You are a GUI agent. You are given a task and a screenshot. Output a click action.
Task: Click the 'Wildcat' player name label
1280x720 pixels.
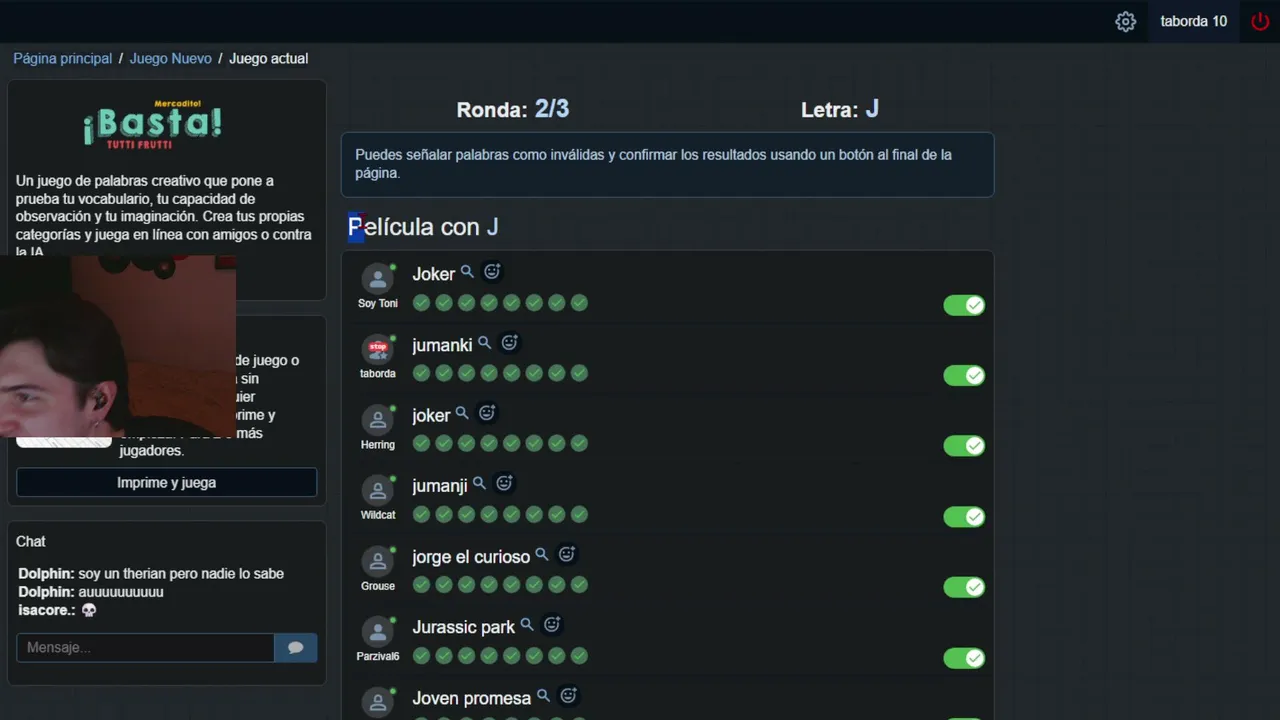pyautogui.click(x=378, y=515)
